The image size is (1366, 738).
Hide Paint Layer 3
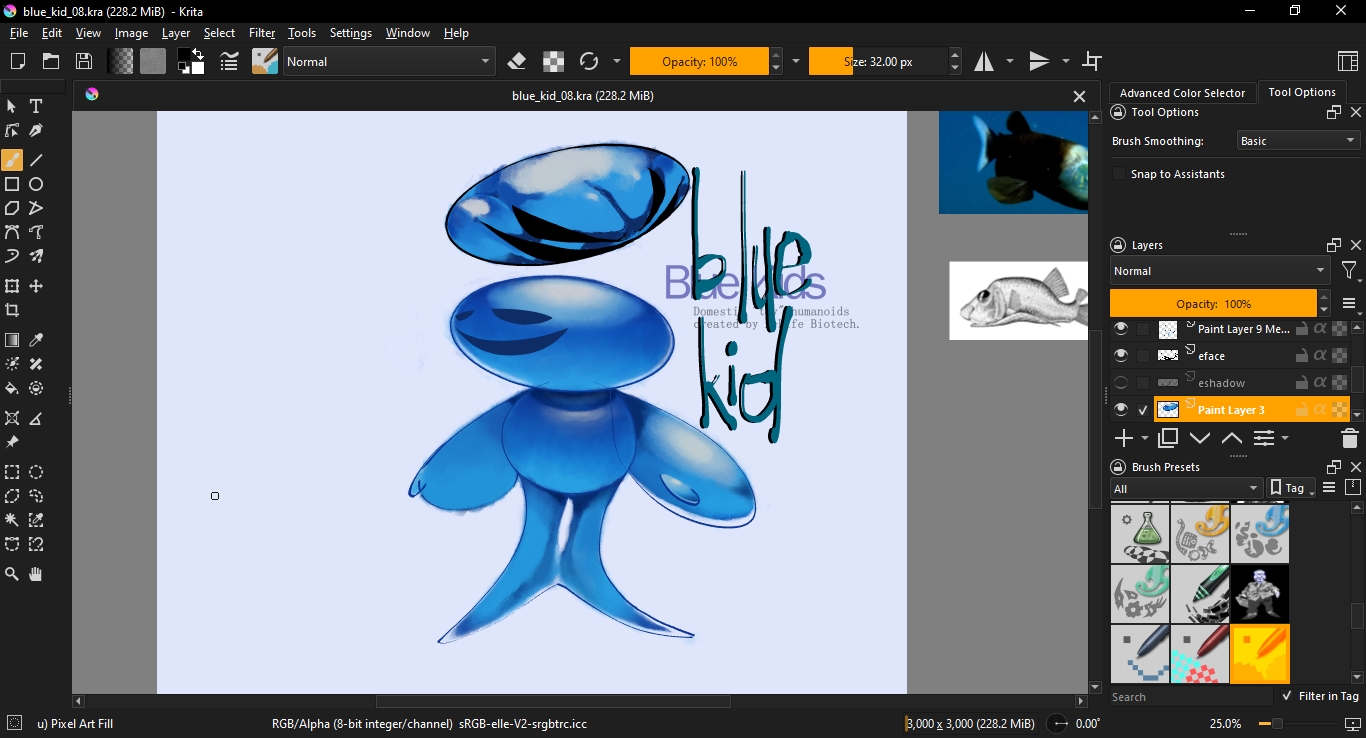pos(1121,409)
